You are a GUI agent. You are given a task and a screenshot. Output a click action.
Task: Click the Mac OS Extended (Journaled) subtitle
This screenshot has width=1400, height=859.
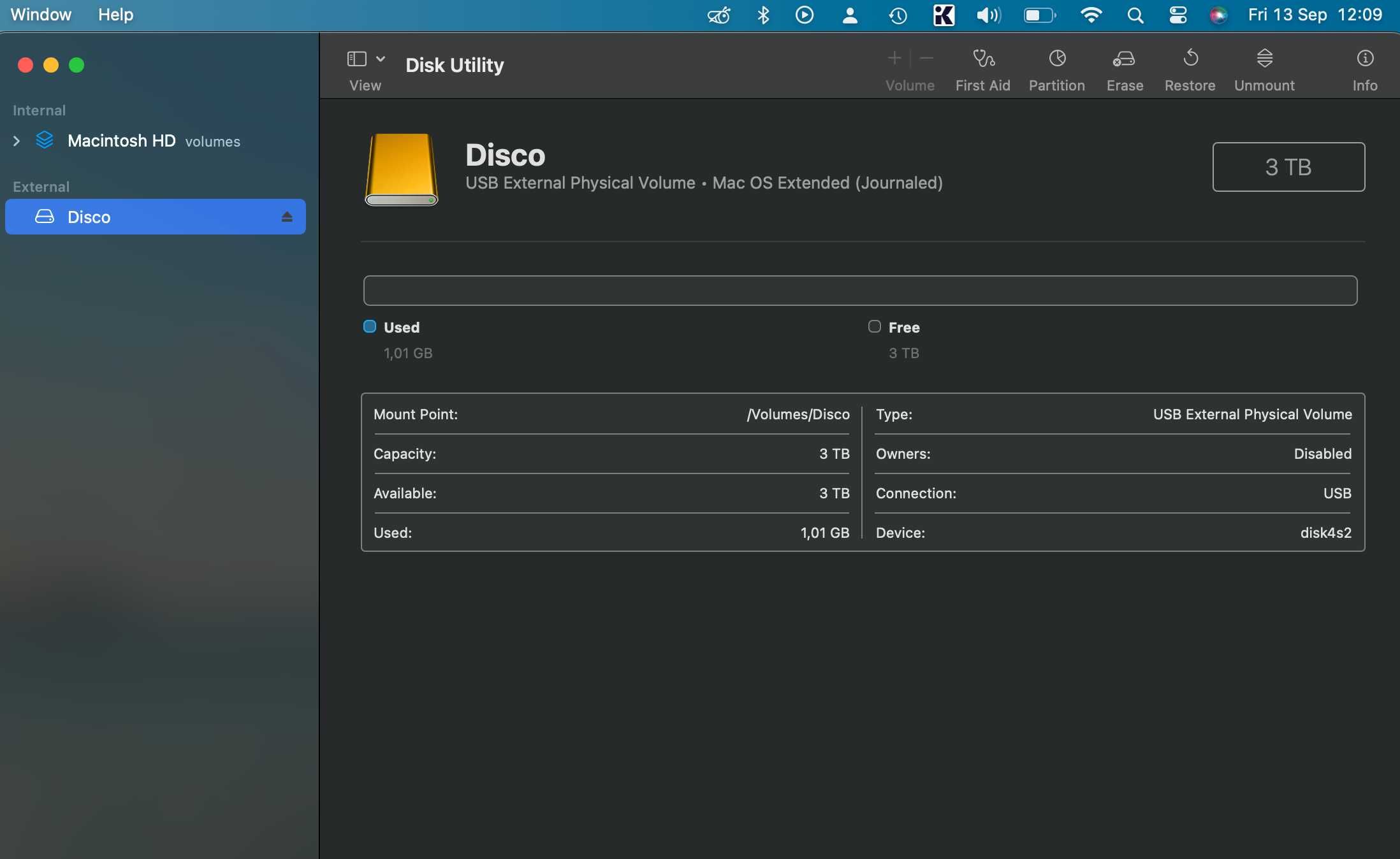coord(828,183)
